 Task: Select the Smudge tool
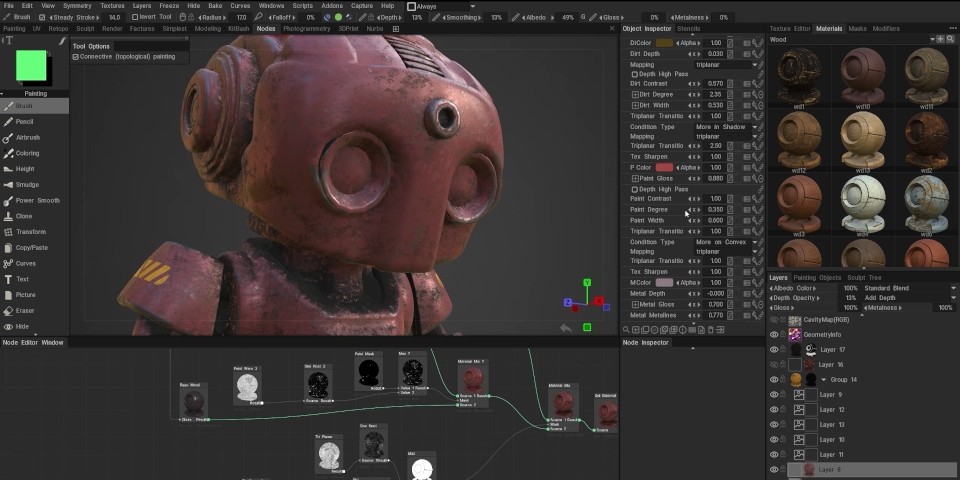tap(34, 185)
